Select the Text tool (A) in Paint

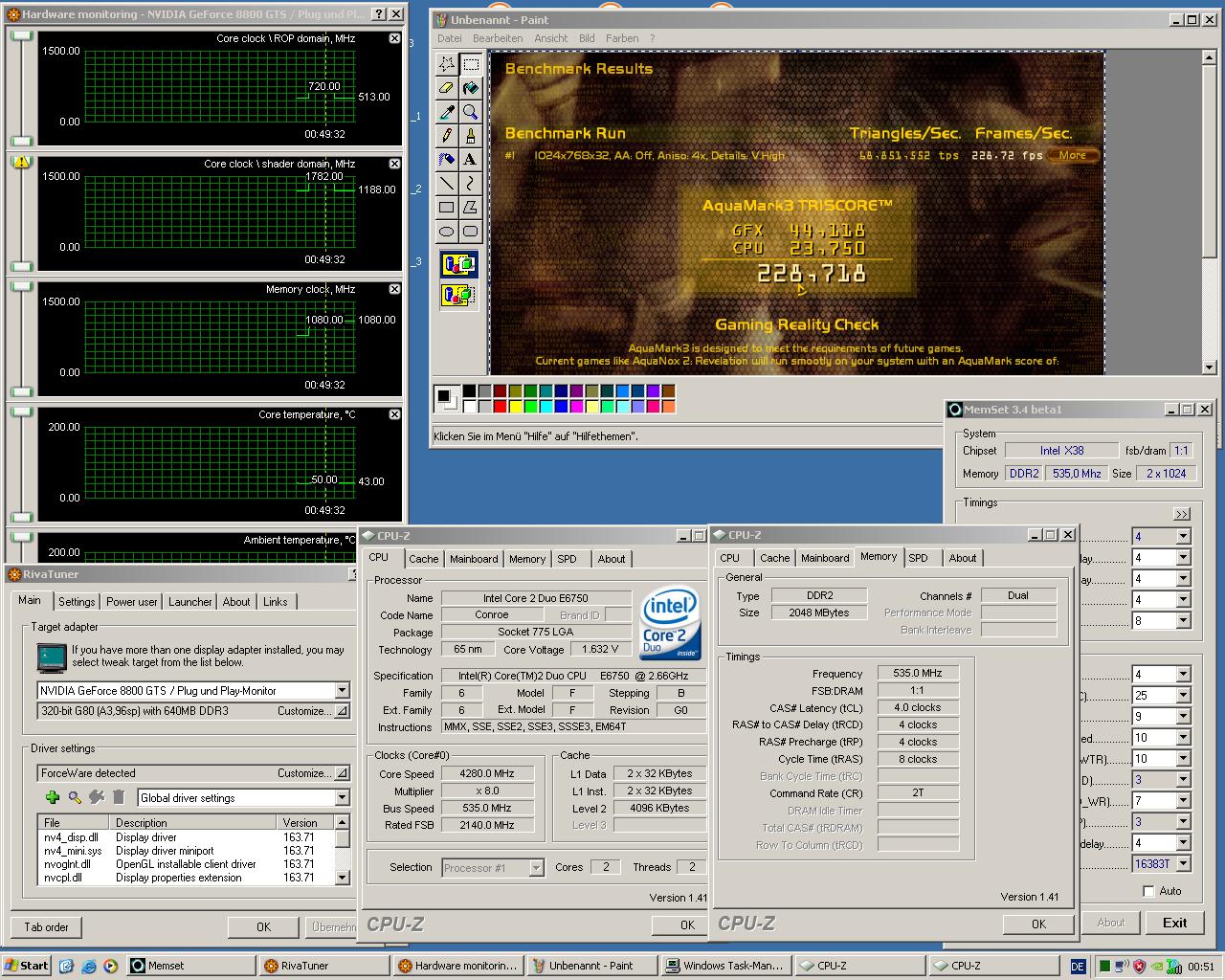pyautogui.click(x=470, y=159)
